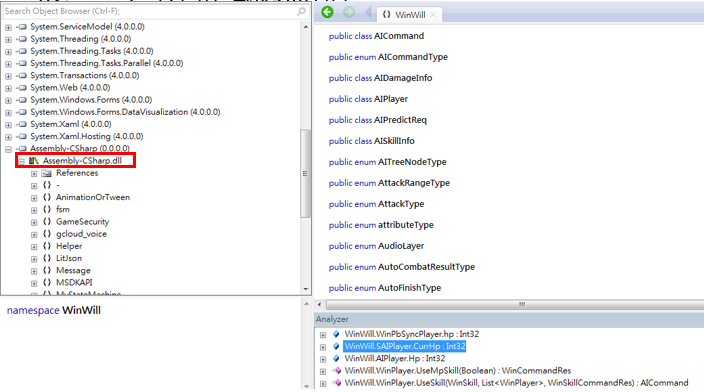This screenshot has width=704, height=392.
Task: Collapse the Assembly-CSharp.dll module node
Action: click(21, 161)
